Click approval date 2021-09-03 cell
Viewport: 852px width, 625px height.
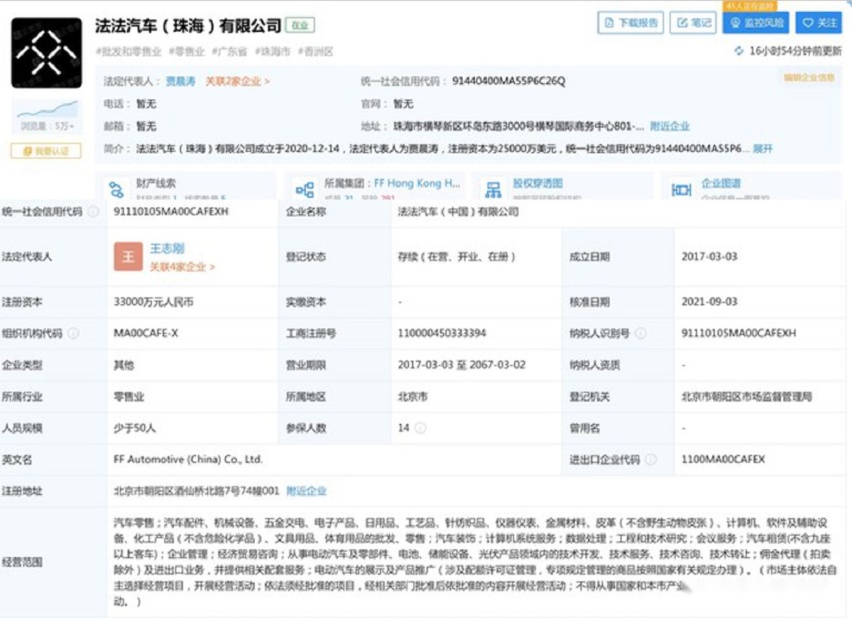tap(710, 302)
